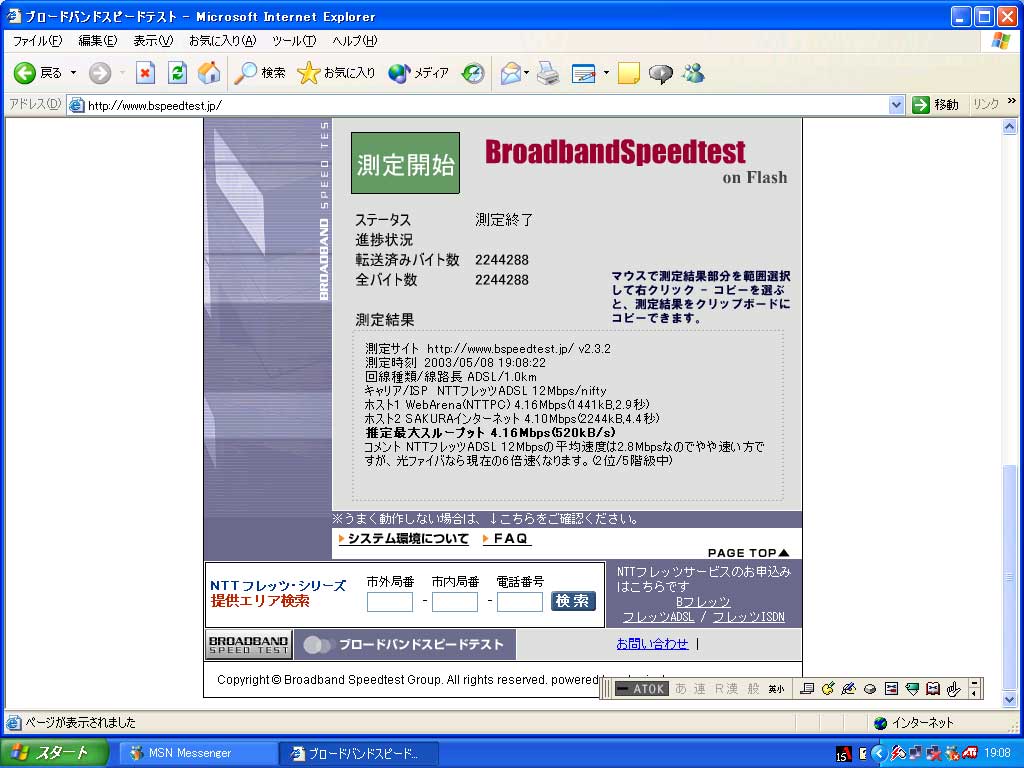
Task: Open the ツール(T) menu
Action: click(294, 40)
